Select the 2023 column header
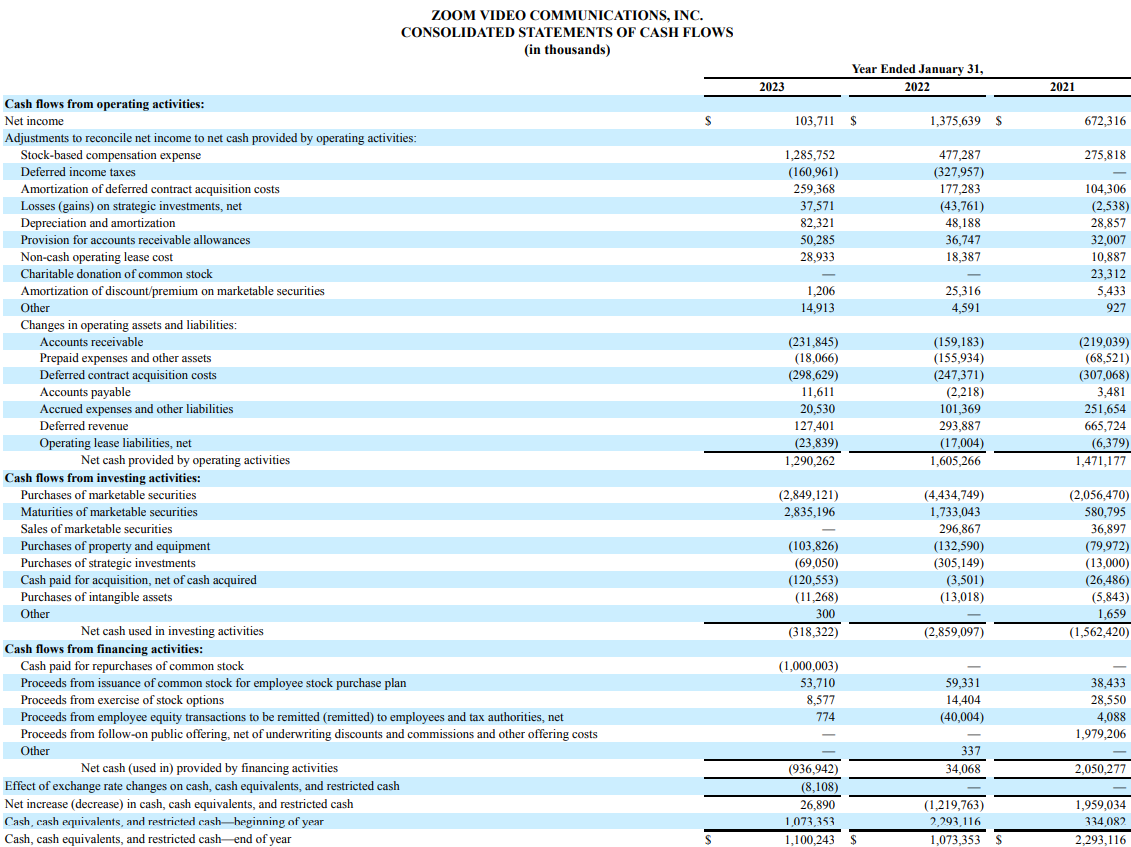 point(772,87)
